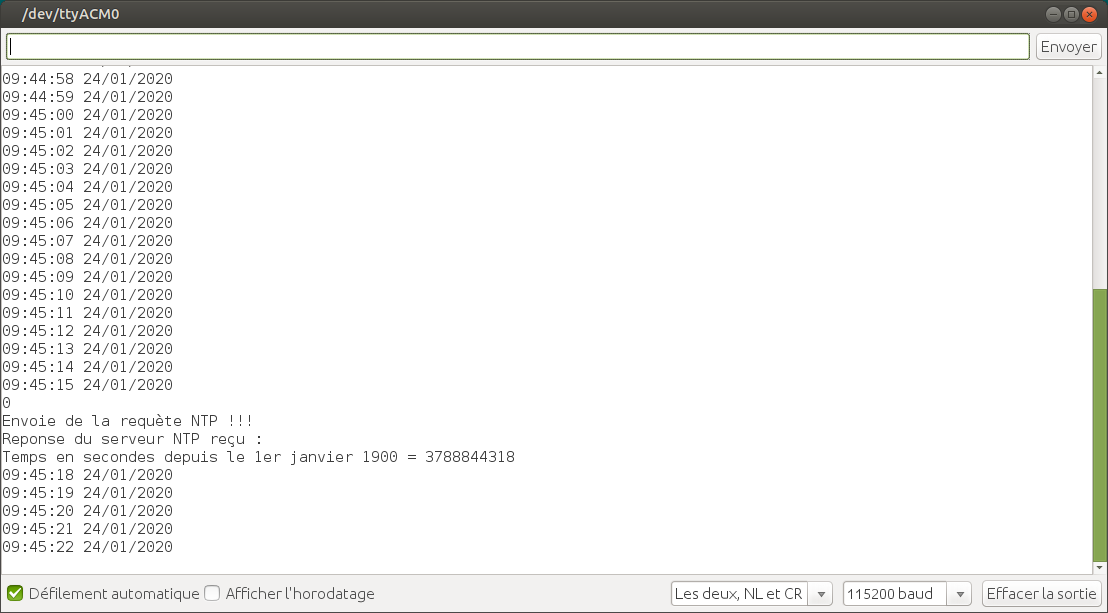Disable the Défilement automatique checkbox
The image size is (1108, 613).
coord(15,593)
